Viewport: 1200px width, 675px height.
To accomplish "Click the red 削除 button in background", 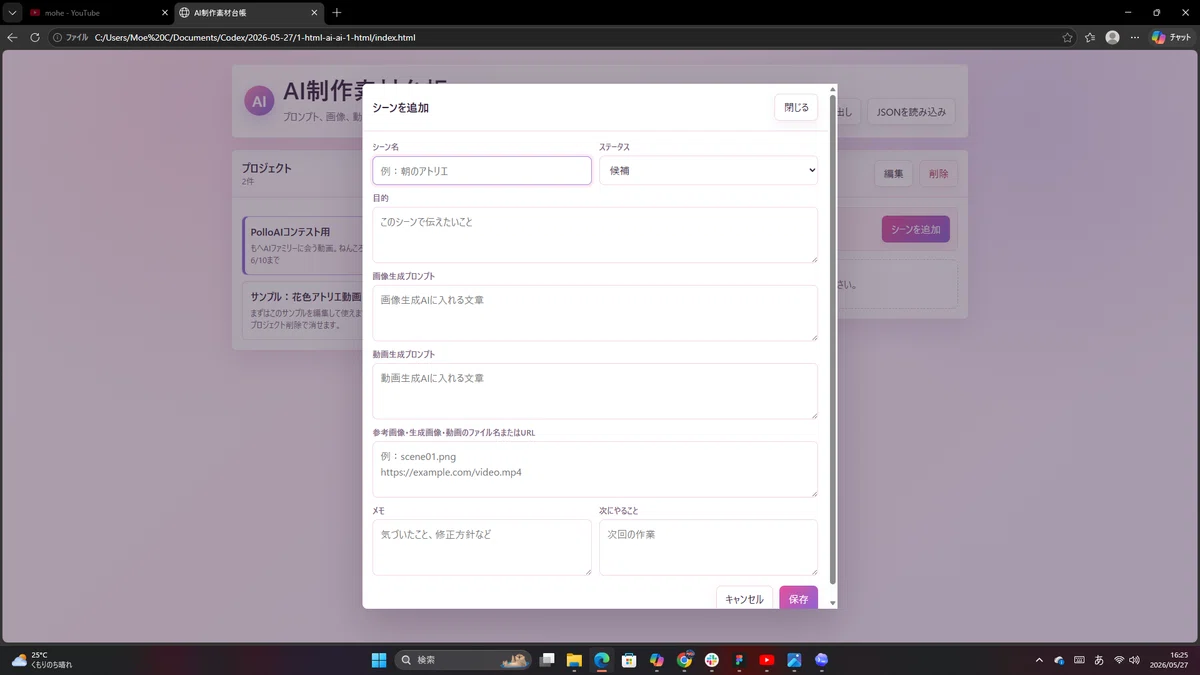I will [938, 173].
